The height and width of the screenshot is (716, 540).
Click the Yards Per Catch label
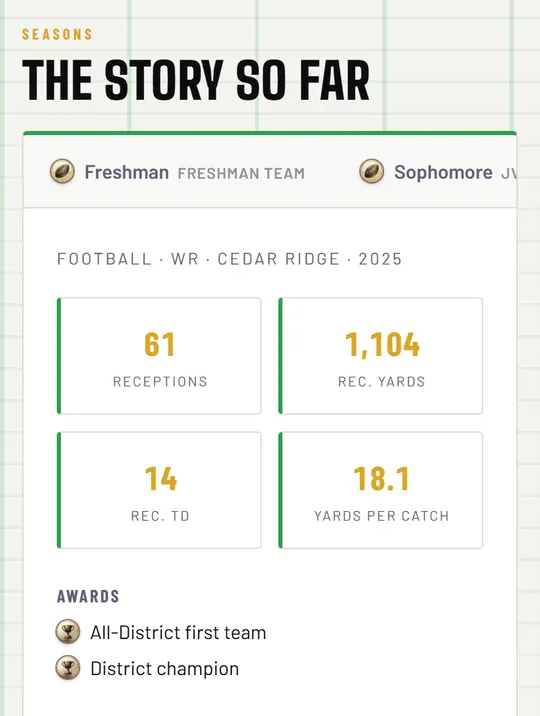point(382,516)
